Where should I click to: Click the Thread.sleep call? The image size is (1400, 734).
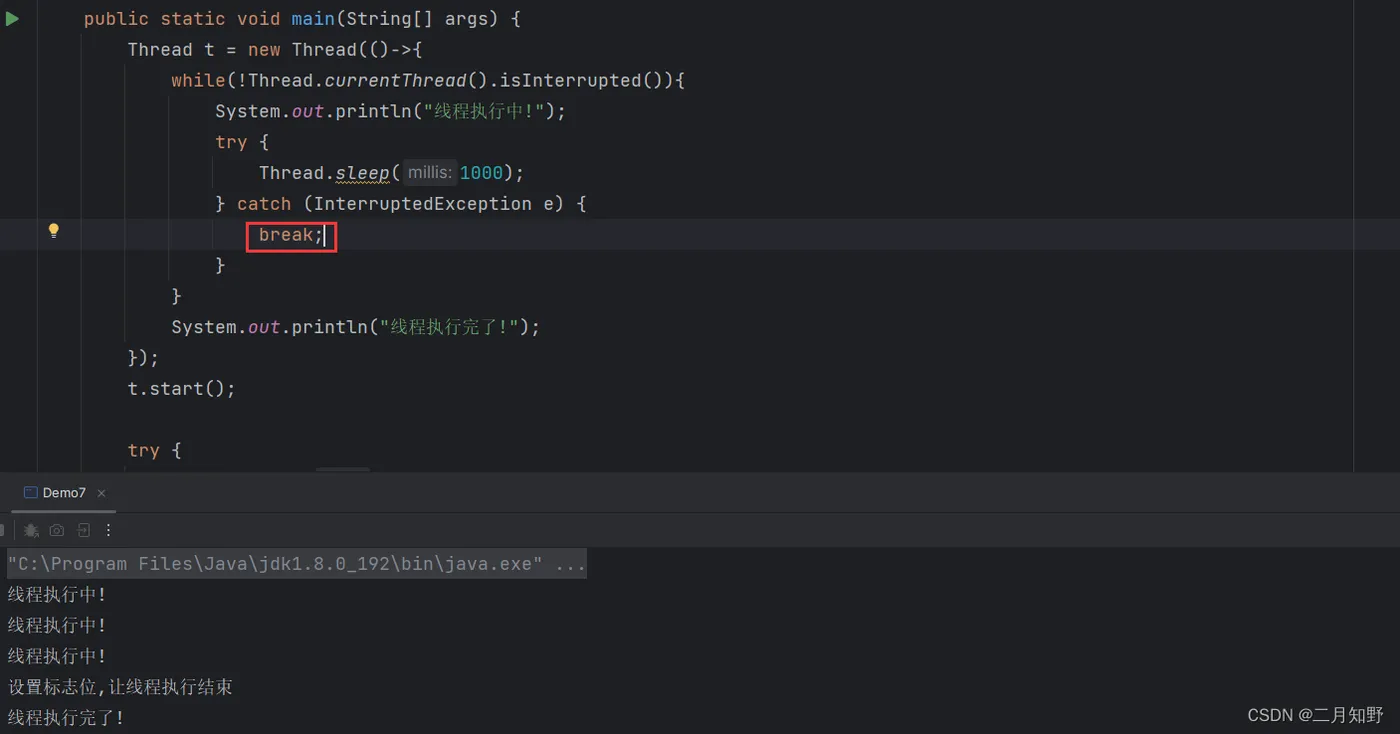click(x=391, y=173)
